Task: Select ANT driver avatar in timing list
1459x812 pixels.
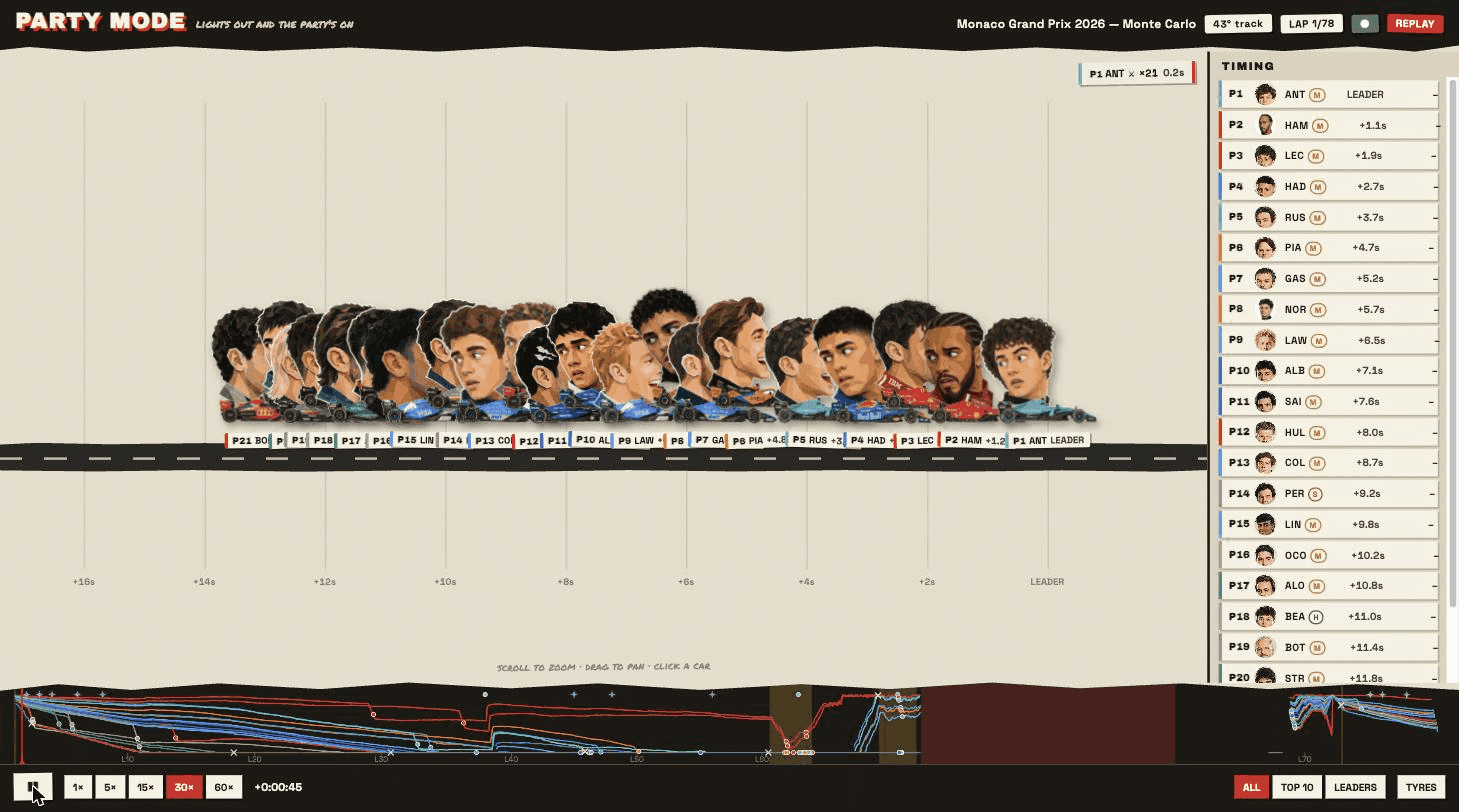Action: [x=1265, y=94]
